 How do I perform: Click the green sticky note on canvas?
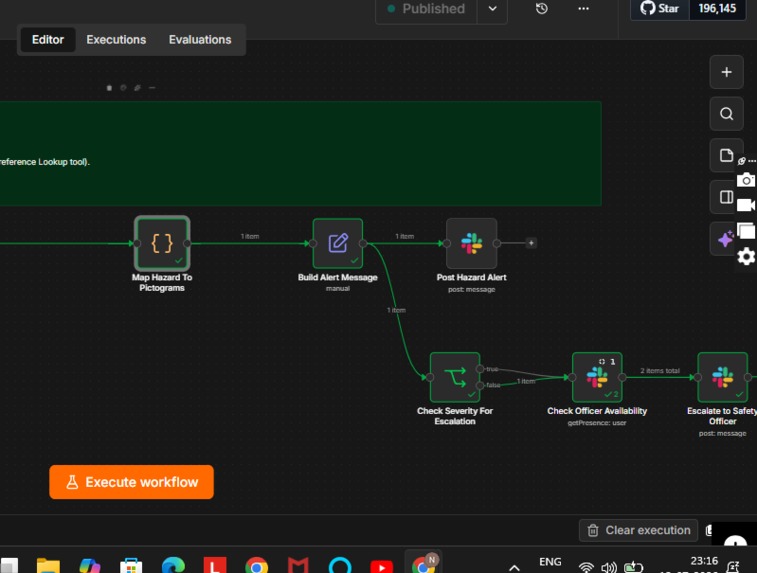pos(300,154)
